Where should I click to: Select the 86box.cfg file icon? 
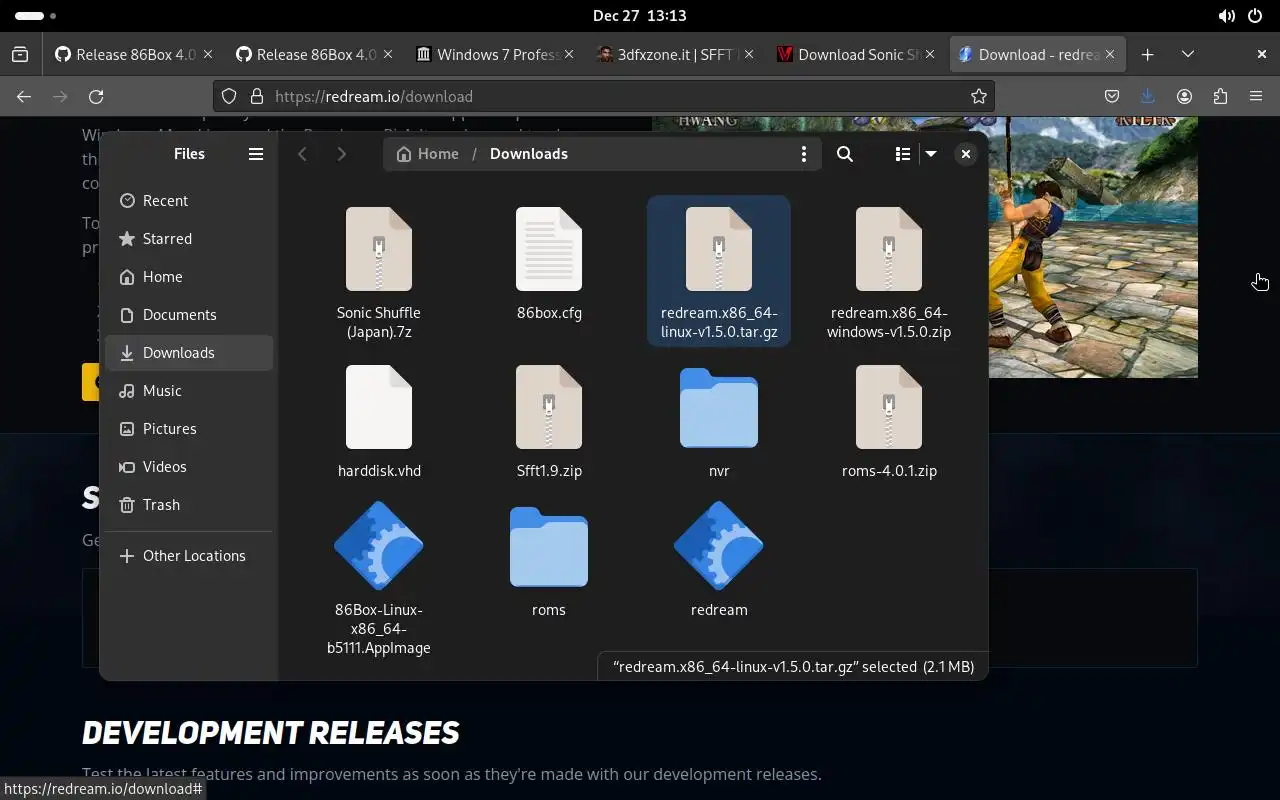[548, 250]
